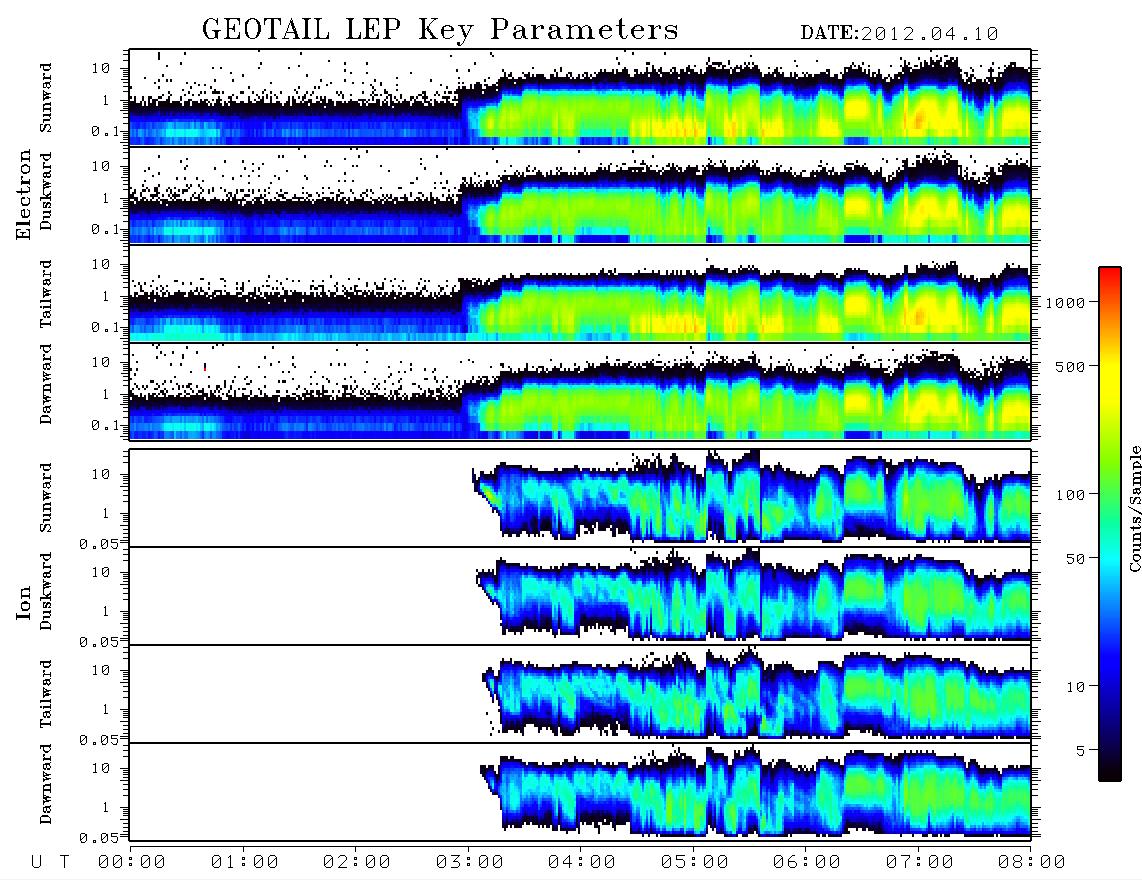Select the Electron Tailward panel label
The image size is (1142, 880).
46,294
